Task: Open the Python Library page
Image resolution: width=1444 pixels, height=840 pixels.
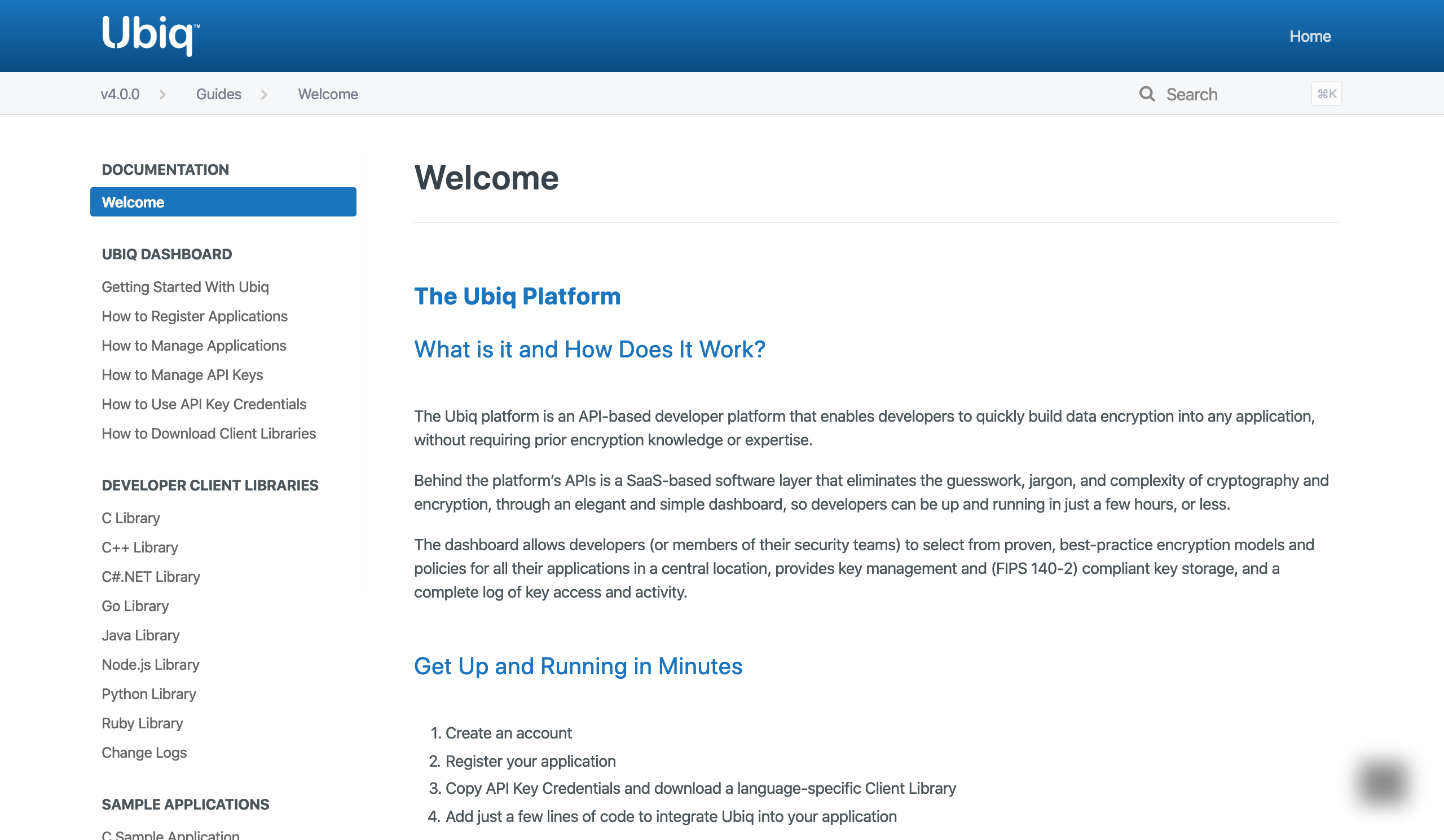Action: pos(149,694)
